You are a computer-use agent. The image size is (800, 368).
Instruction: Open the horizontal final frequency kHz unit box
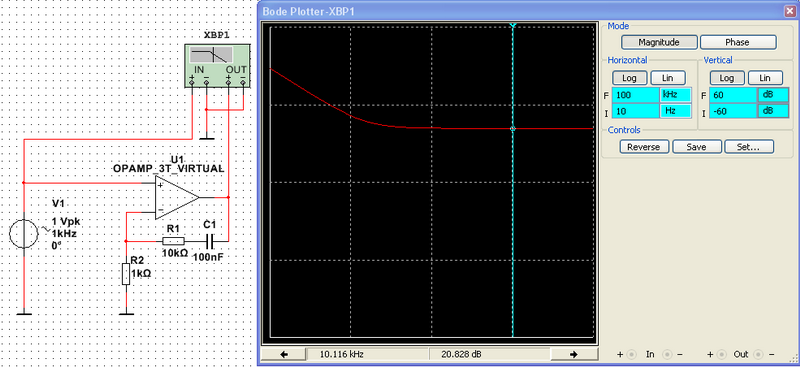[x=676, y=95]
